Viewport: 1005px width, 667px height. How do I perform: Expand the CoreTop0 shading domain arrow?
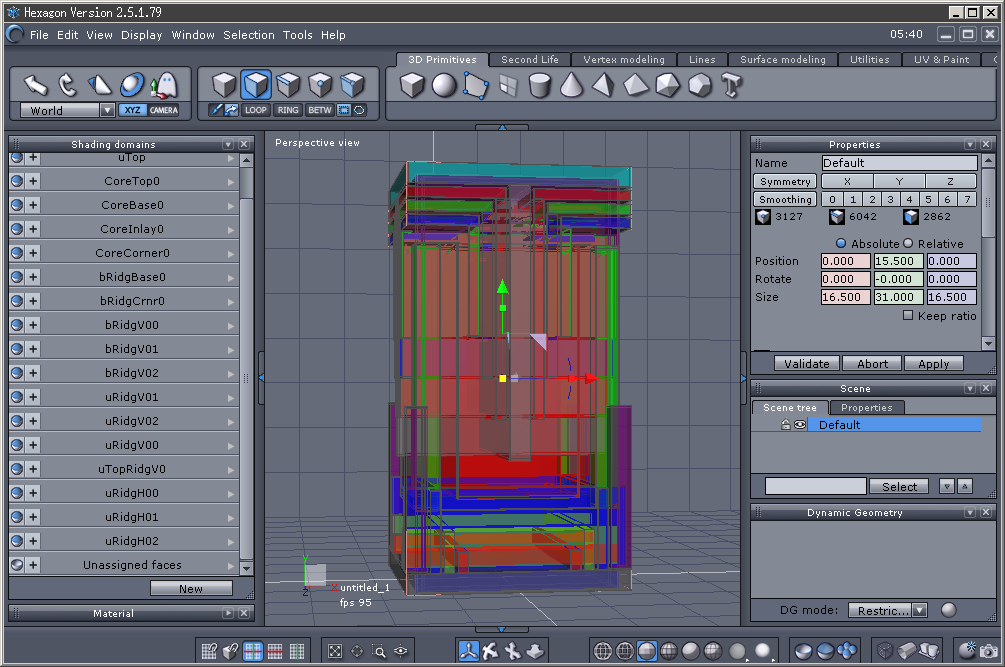[231, 182]
